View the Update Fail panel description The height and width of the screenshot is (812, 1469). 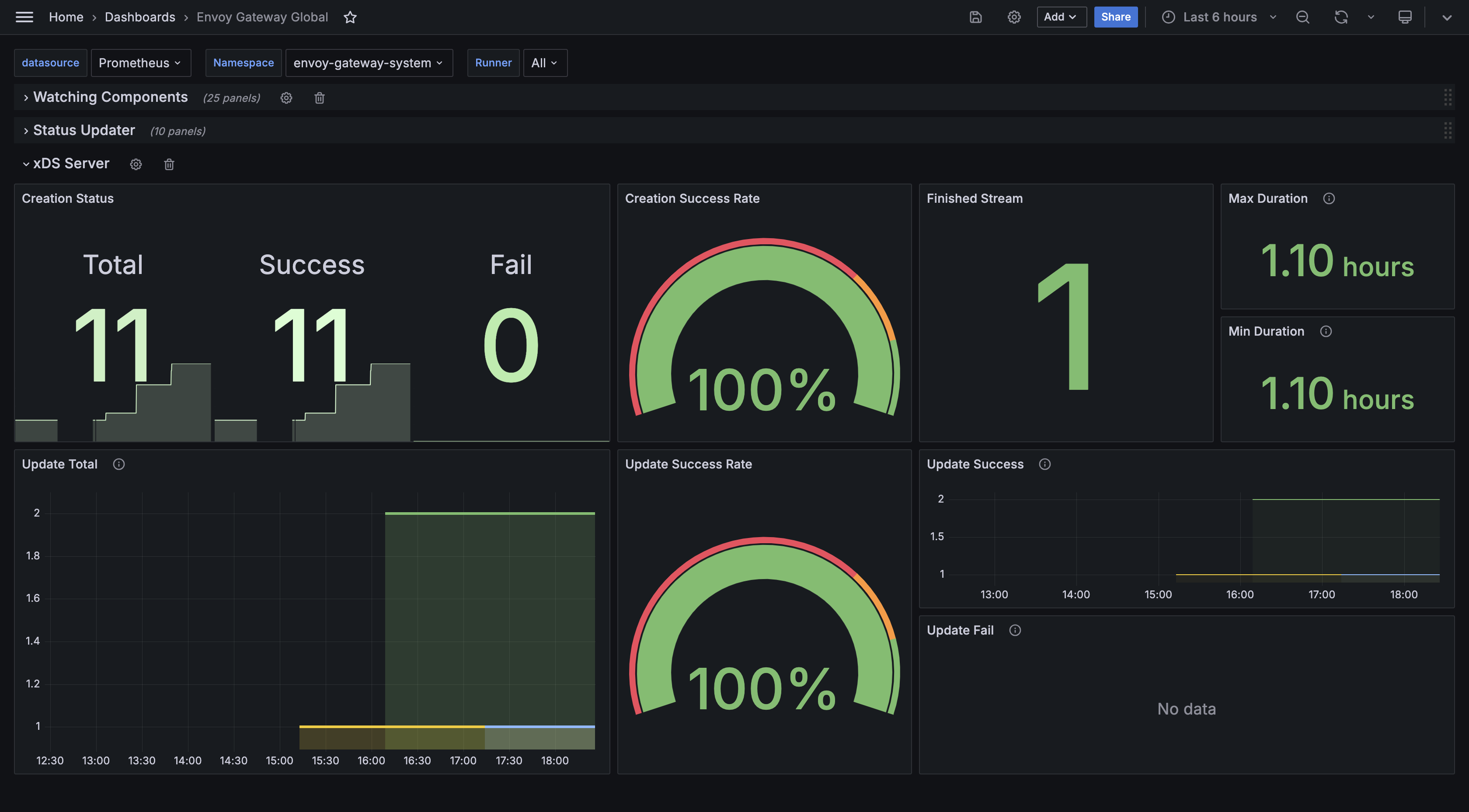pyautogui.click(x=1015, y=630)
